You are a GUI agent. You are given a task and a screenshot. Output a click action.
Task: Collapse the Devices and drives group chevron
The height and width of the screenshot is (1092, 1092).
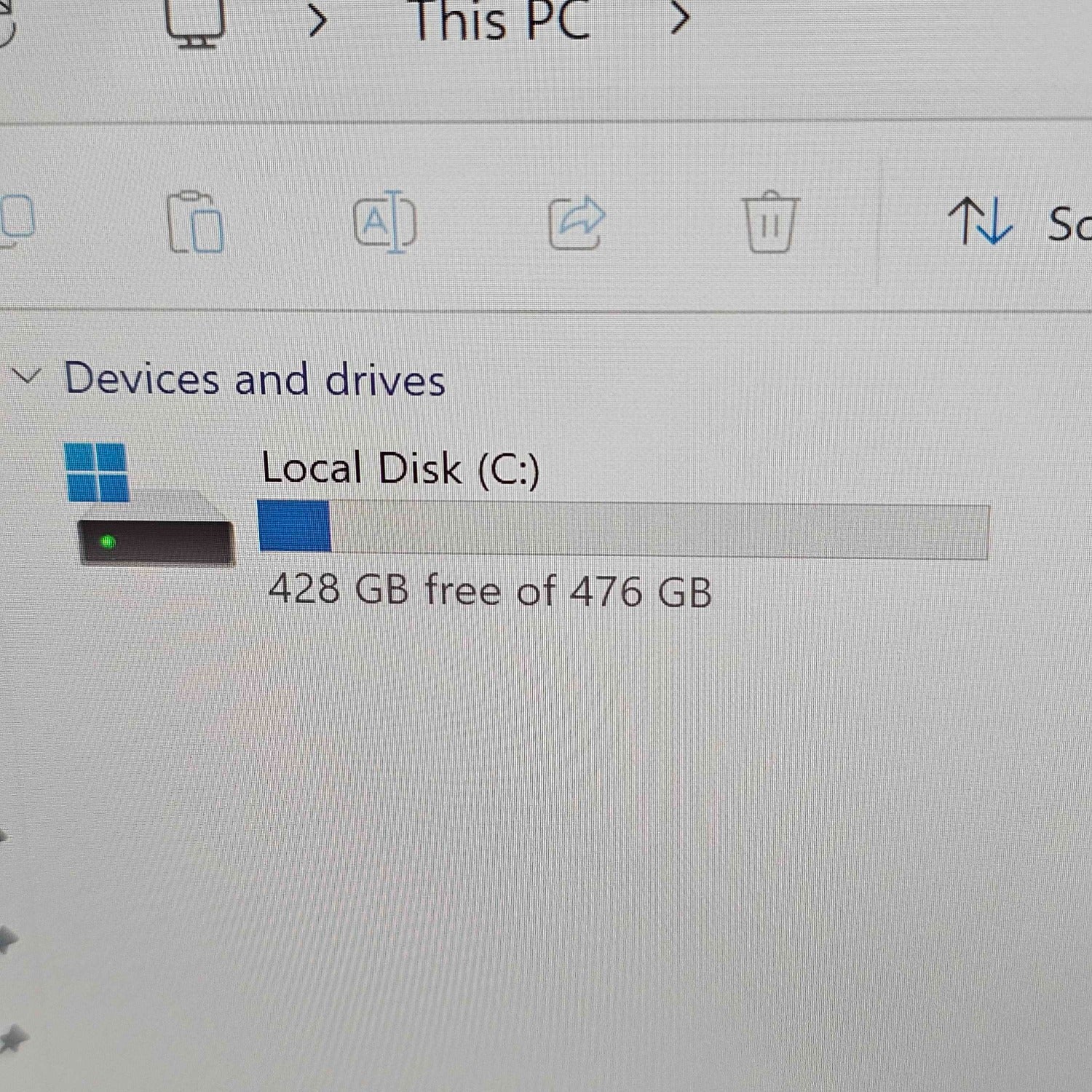(x=26, y=376)
